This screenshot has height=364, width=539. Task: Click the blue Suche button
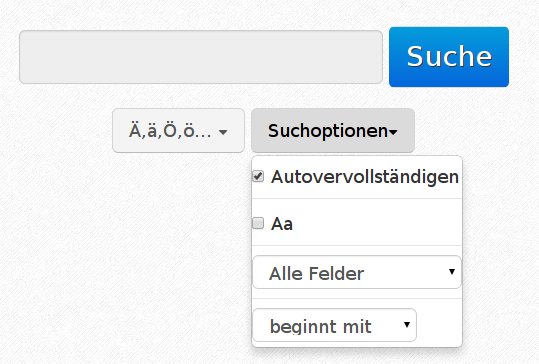(449, 57)
